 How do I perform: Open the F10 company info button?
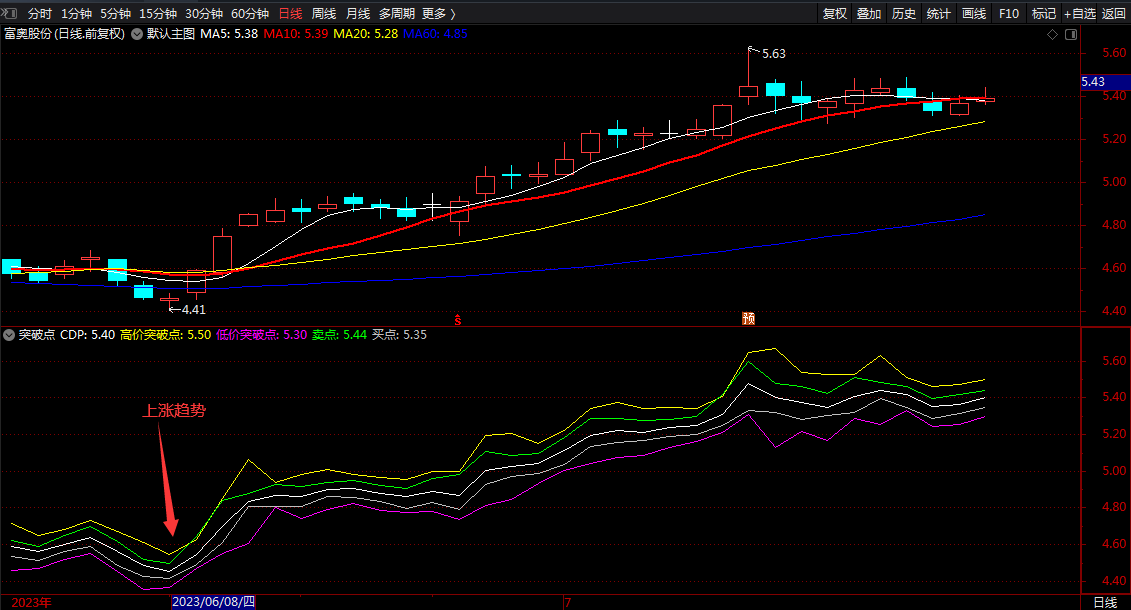tap(1009, 14)
